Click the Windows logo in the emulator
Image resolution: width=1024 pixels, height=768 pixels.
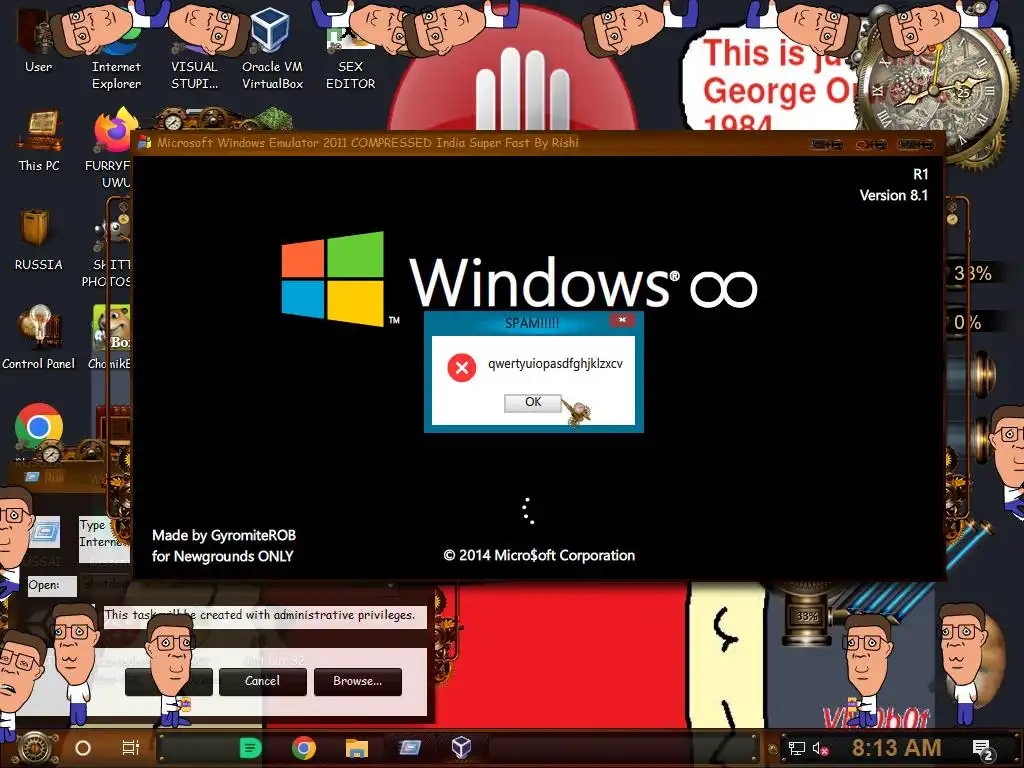[332, 278]
